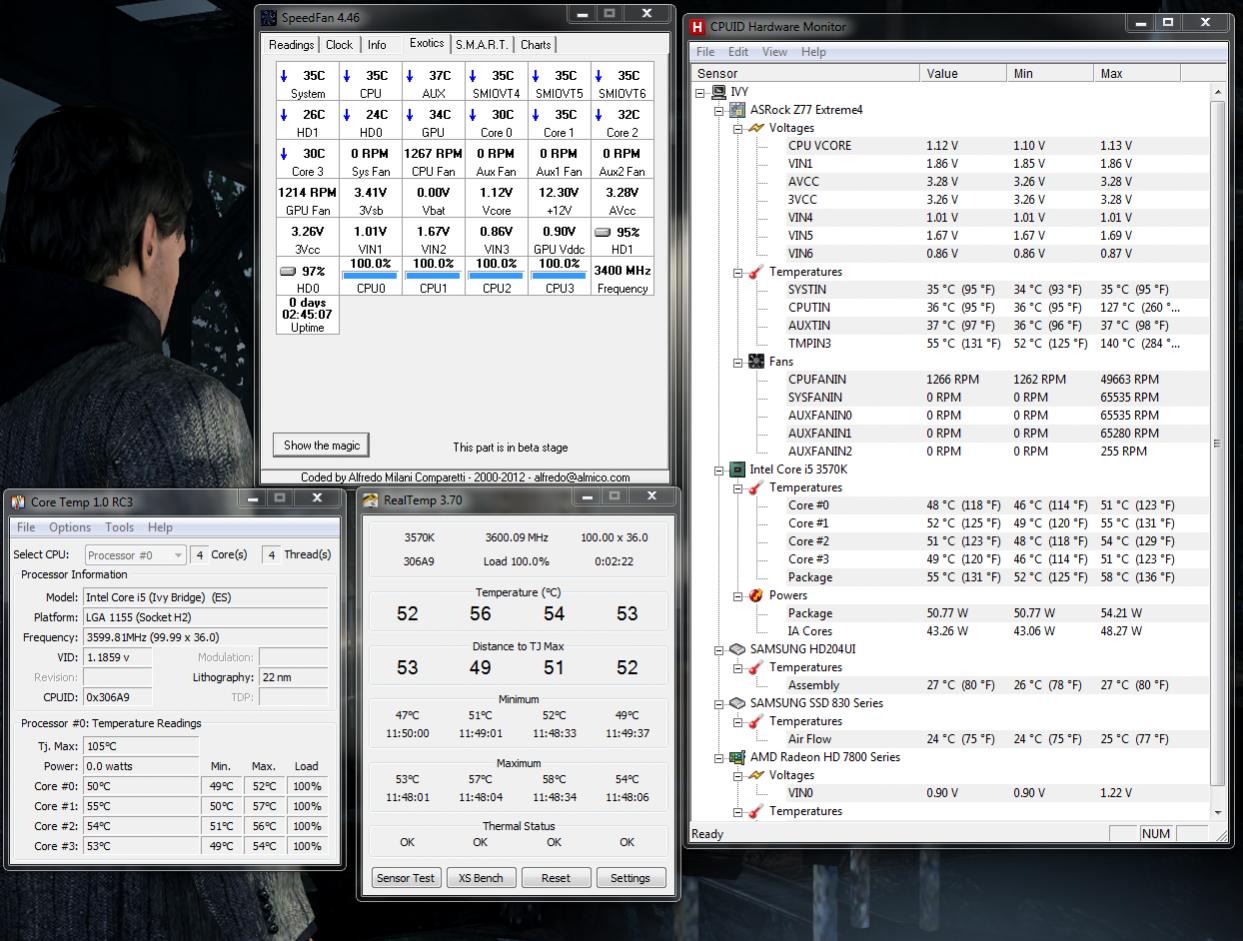
Task: Click the VID 1.1859 v field
Action: tap(119, 657)
